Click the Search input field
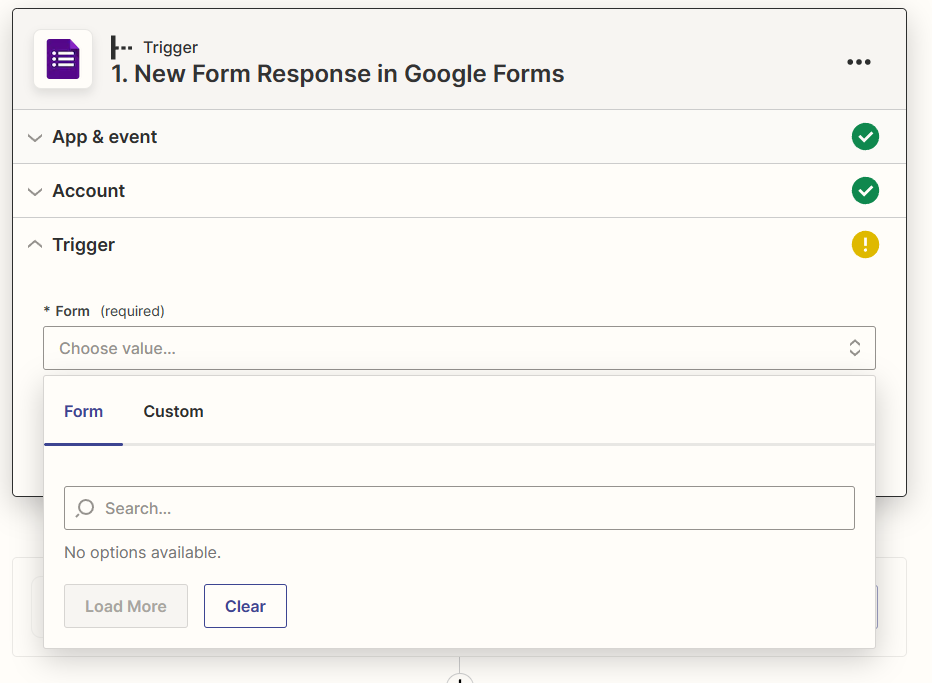Viewport: 932px width, 683px height. 459,508
